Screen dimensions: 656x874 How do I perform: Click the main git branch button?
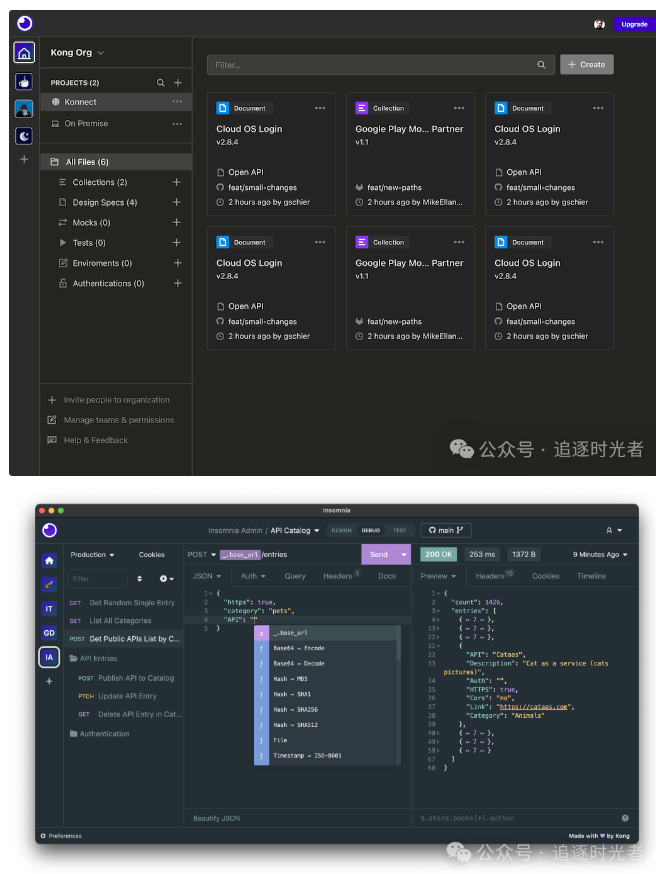446,530
